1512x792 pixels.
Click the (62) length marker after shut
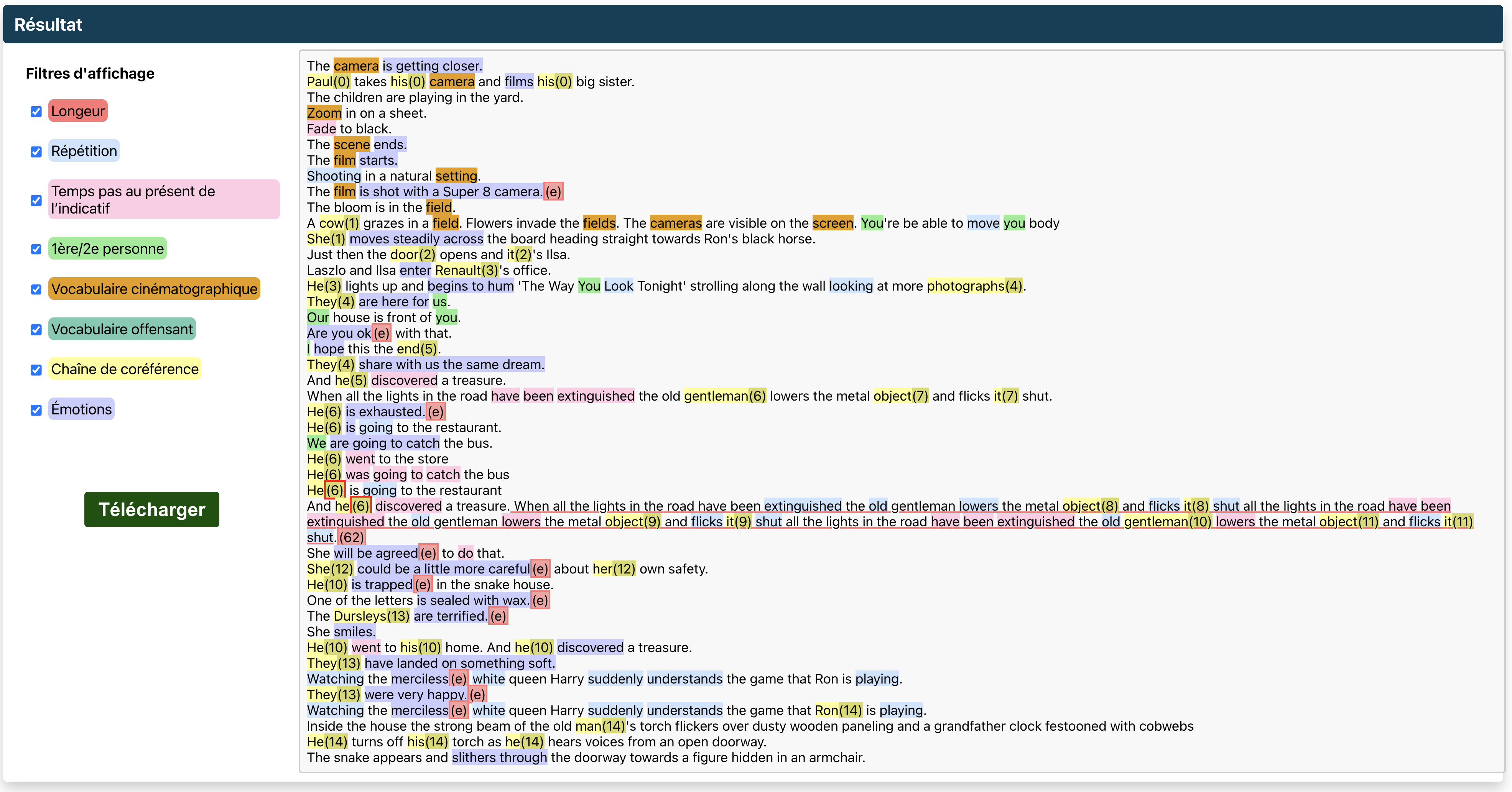(351, 537)
